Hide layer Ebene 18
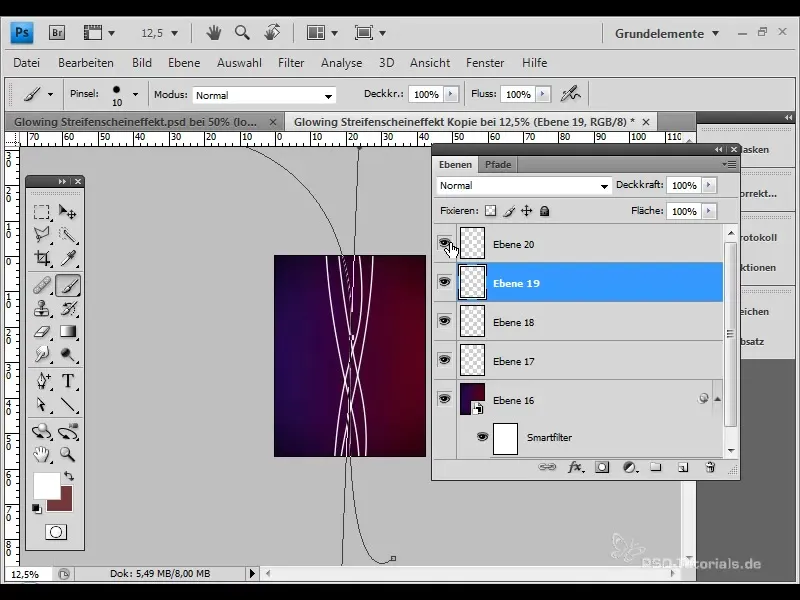Screen dimensions: 800x600 point(445,321)
